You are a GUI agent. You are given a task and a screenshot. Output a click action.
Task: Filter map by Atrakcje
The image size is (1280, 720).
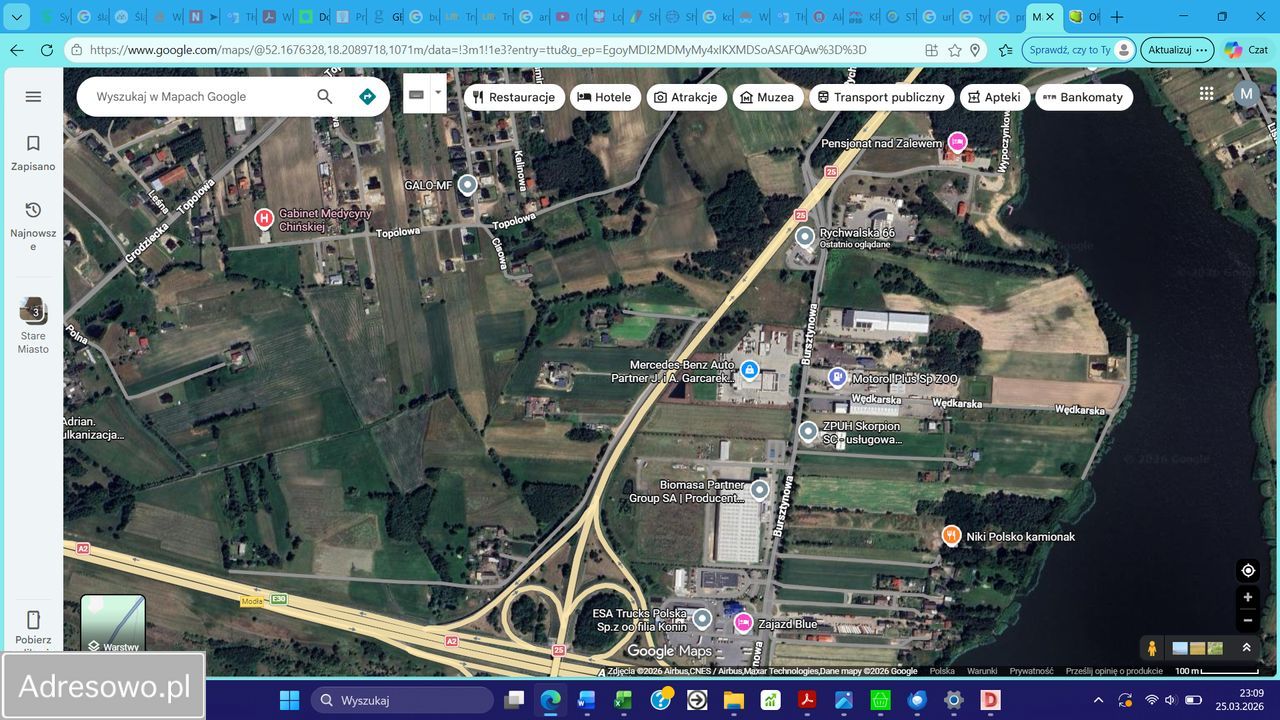point(687,97)
